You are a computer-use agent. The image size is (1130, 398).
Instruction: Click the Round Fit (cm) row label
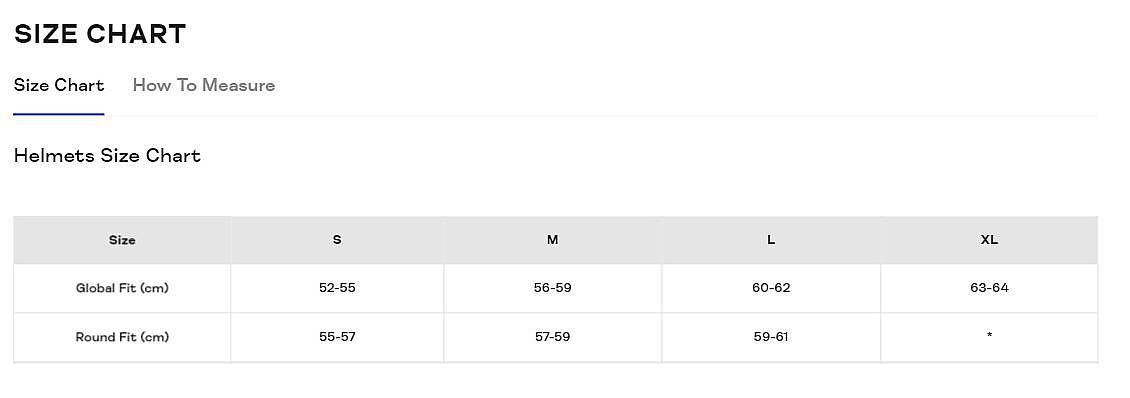(x=122, y=337)
